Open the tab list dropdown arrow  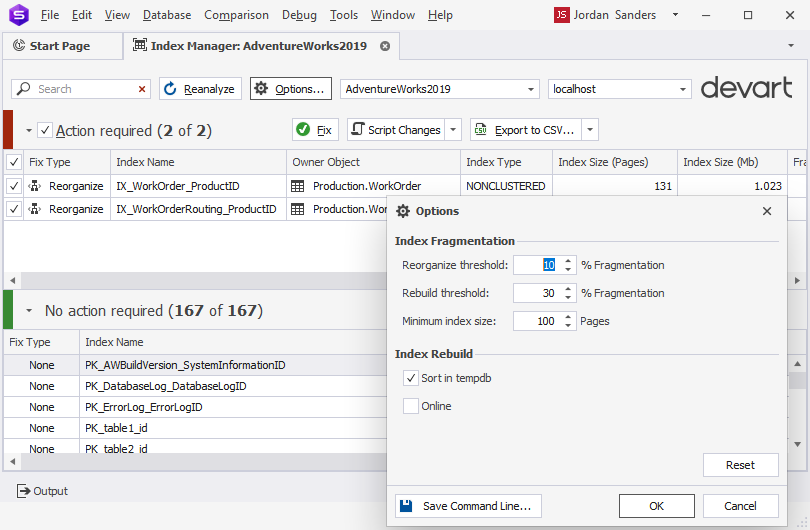[791, 45]
